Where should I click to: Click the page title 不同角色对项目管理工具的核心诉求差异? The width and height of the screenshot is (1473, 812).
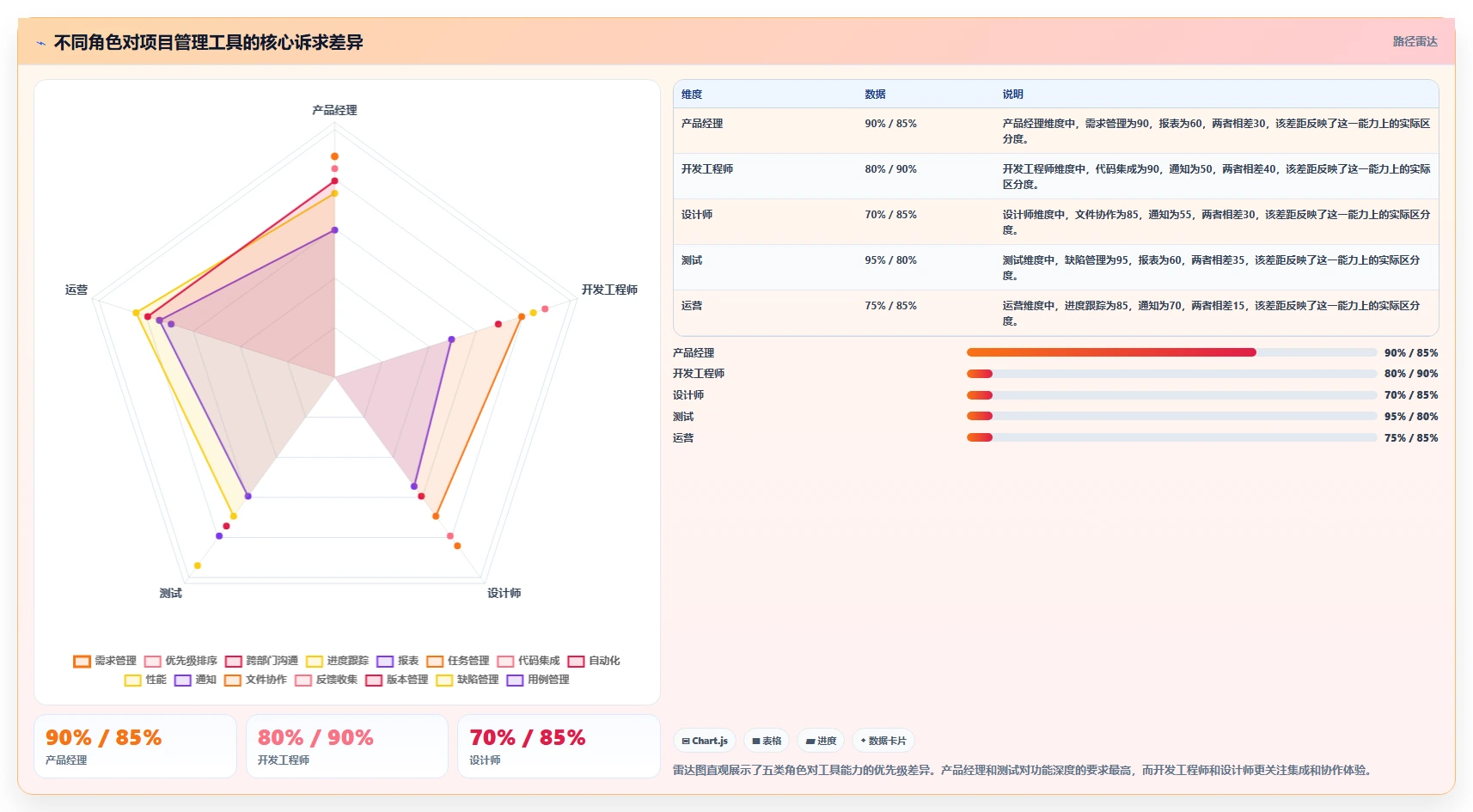(208, 42)
